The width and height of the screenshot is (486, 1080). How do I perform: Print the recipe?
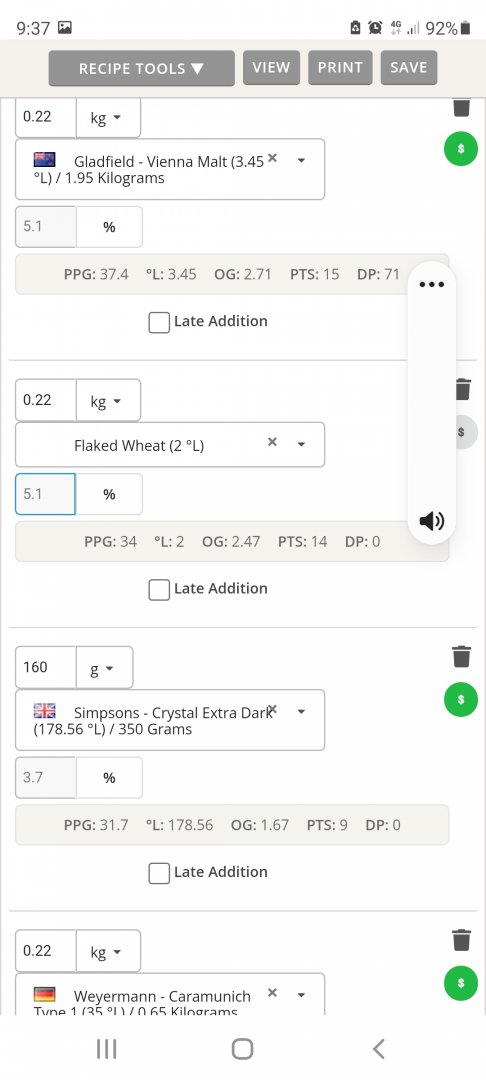[340, 68]
